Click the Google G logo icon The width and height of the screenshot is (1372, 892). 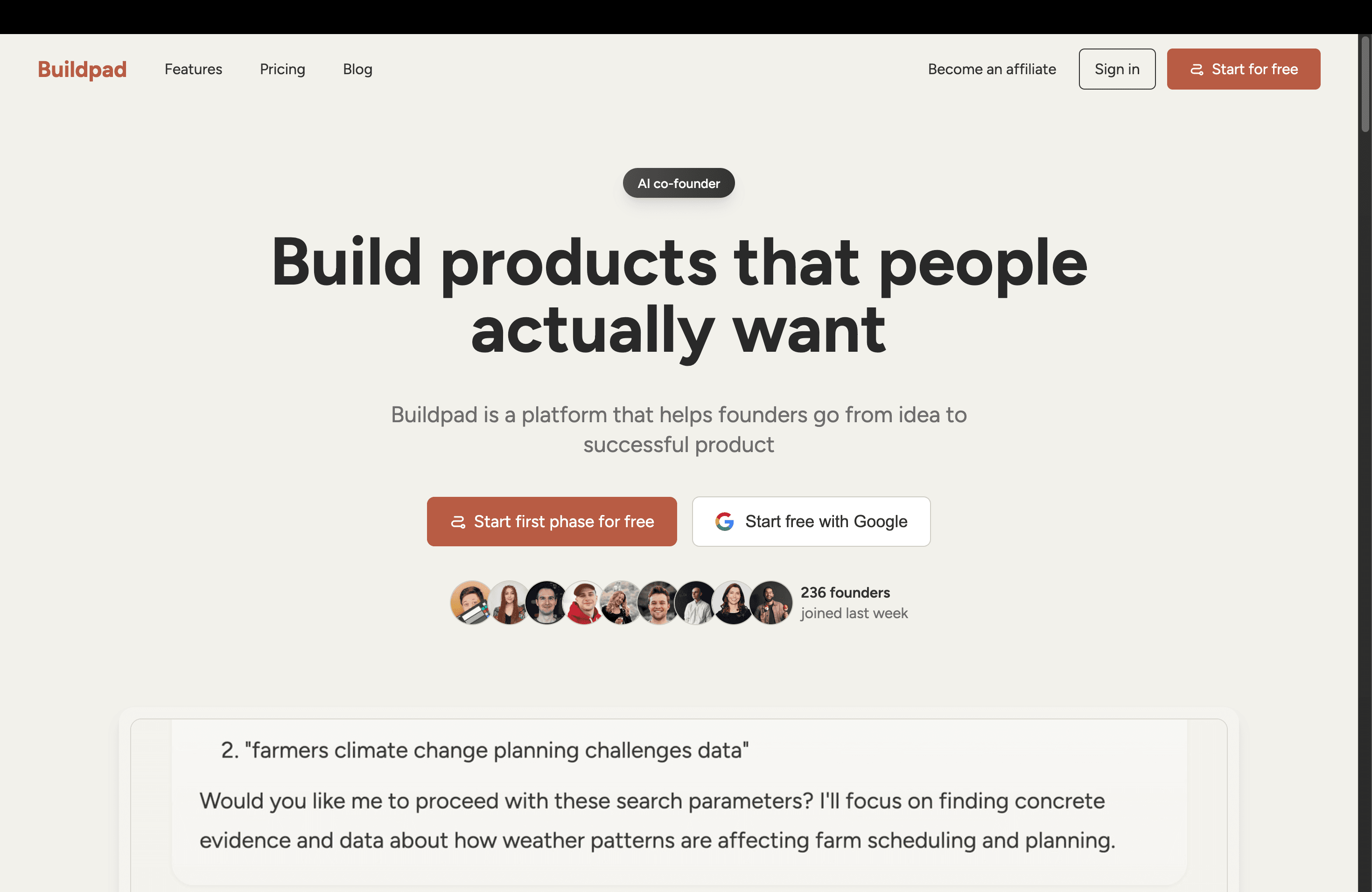[x=725, y=522]
